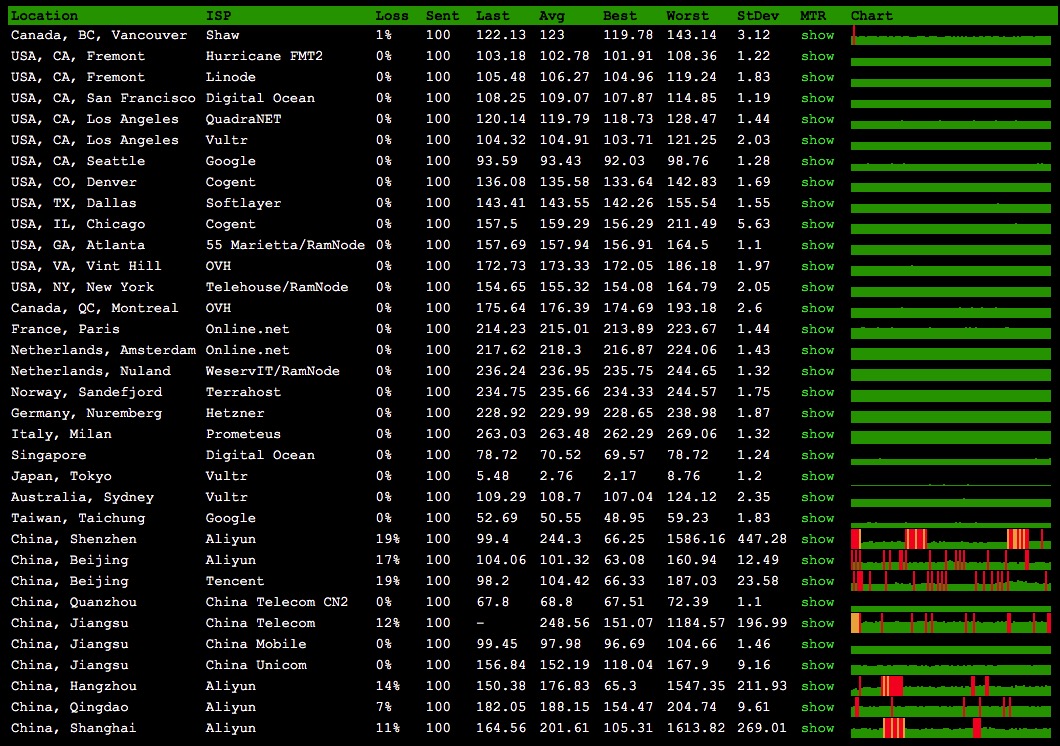
Task: Click the ISP column header
Action: tap(218, 15)
